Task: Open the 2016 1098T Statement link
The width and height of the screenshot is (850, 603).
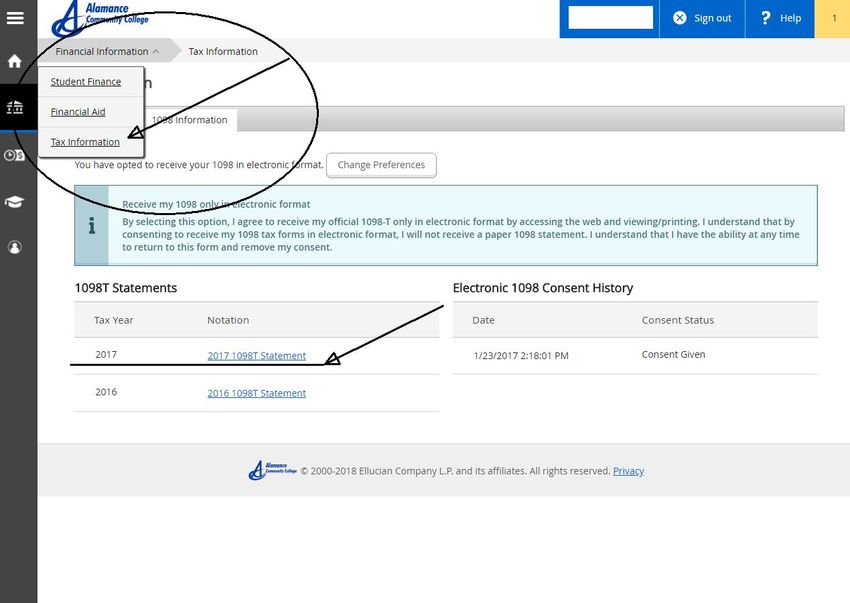Action: click(x=256, y=393)
